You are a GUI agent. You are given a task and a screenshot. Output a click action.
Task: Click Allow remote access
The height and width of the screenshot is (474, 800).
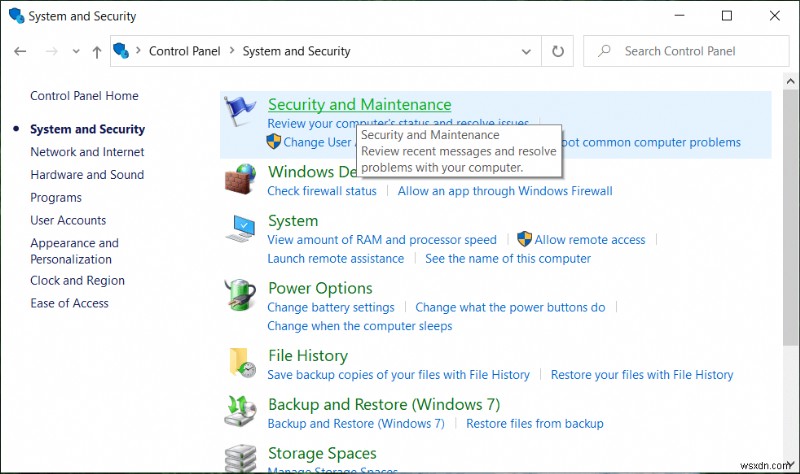pos(590,240)
